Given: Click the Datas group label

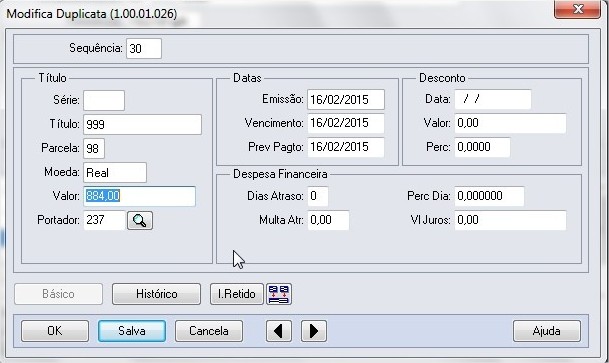Looking at the screenshot, I should 247,78.
